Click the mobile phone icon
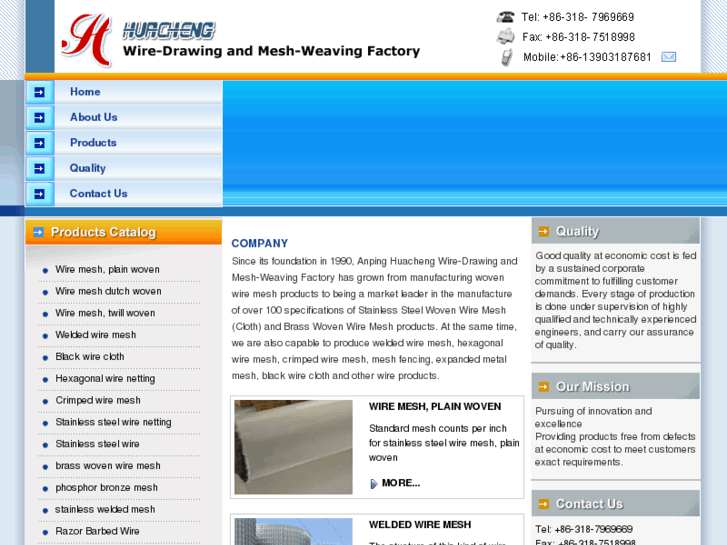 [x=507, y=57]
